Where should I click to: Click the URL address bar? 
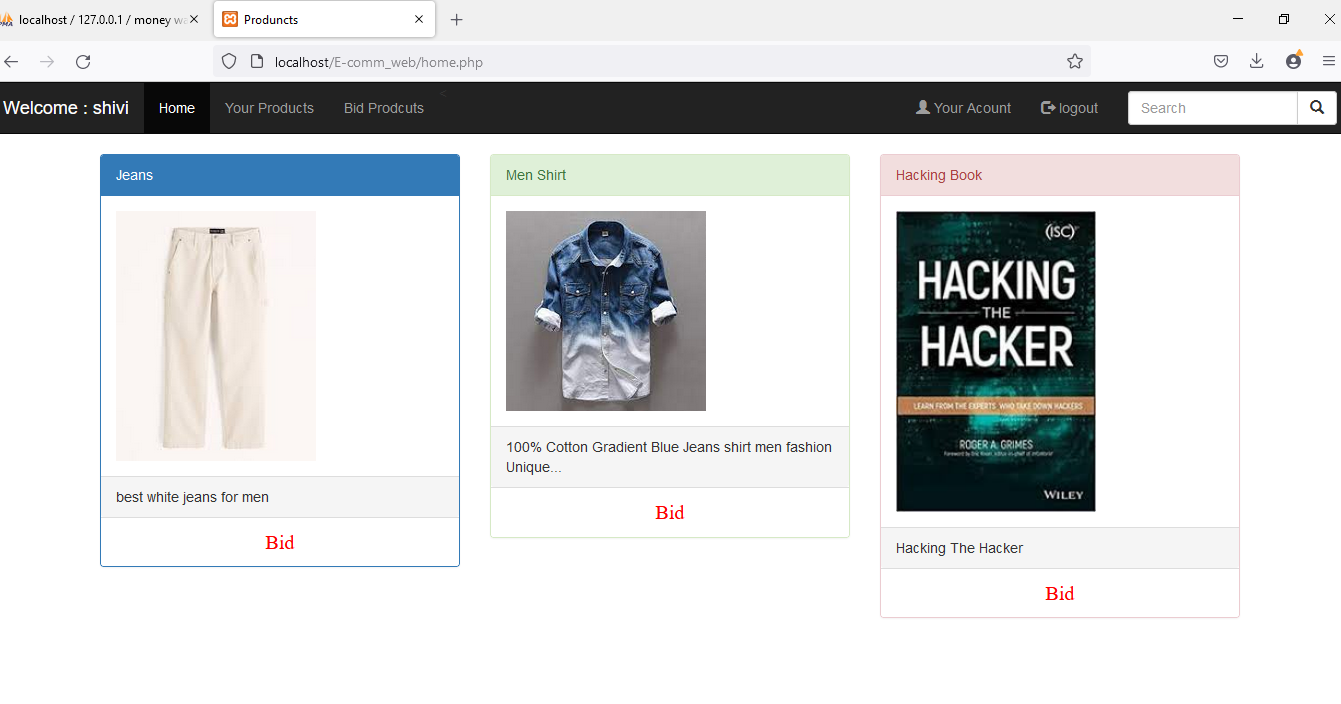[652, 62]
